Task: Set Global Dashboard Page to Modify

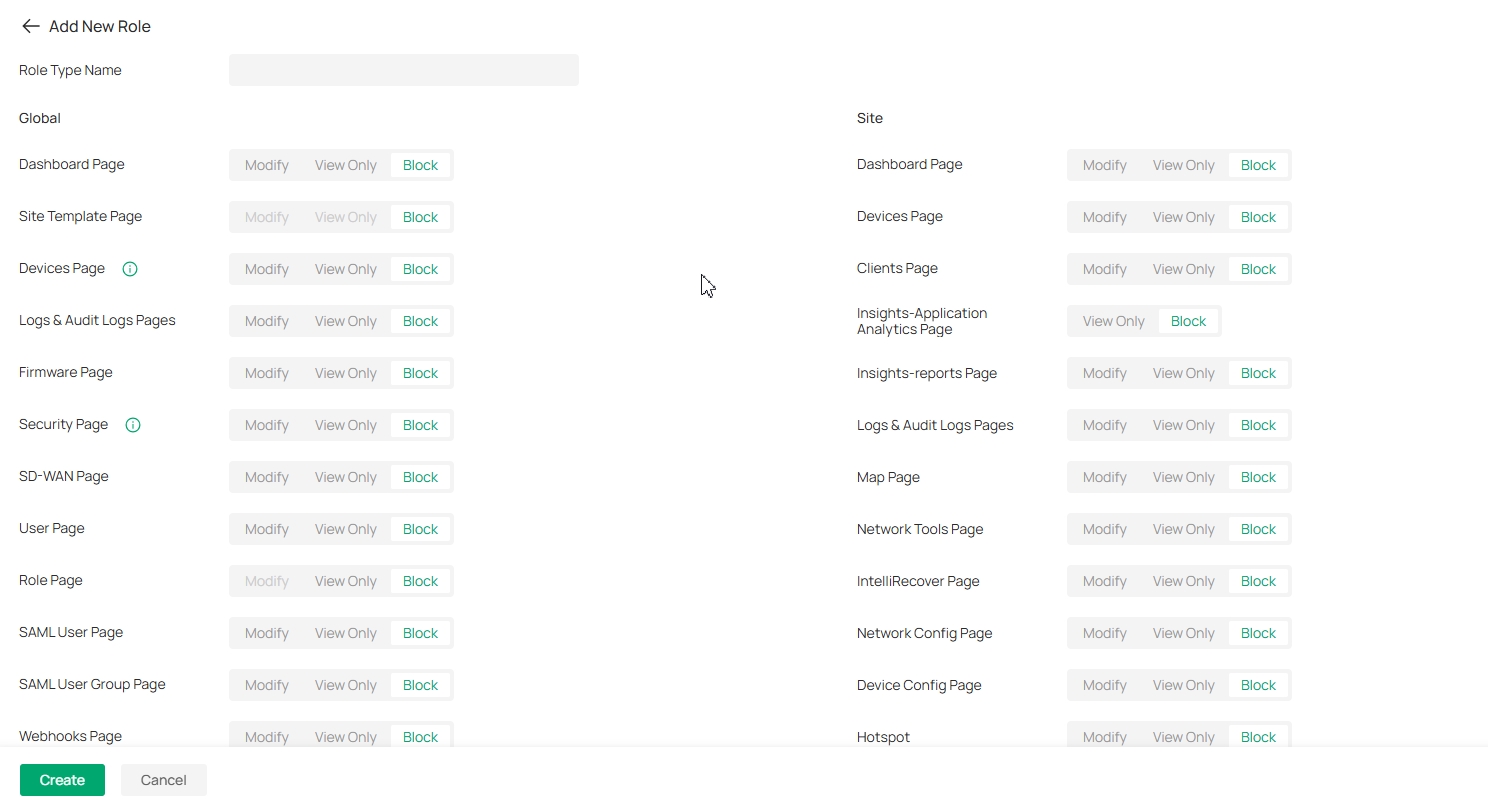Action: 266,165
